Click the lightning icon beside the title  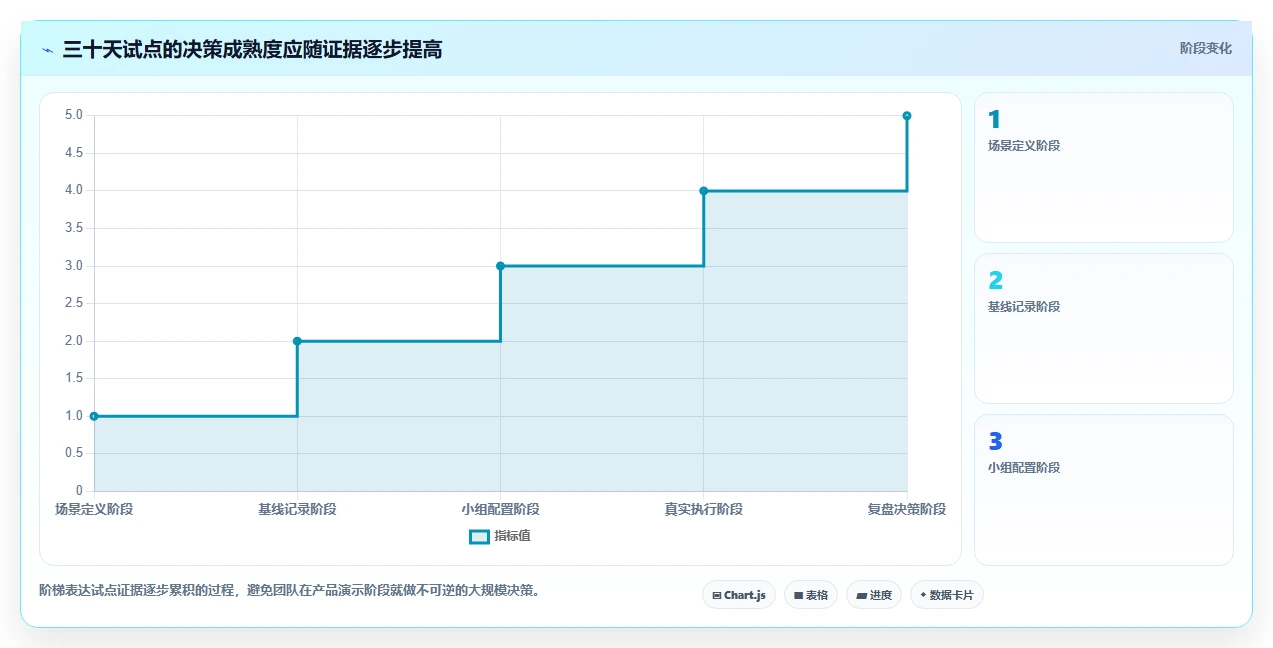coord(47,50)
